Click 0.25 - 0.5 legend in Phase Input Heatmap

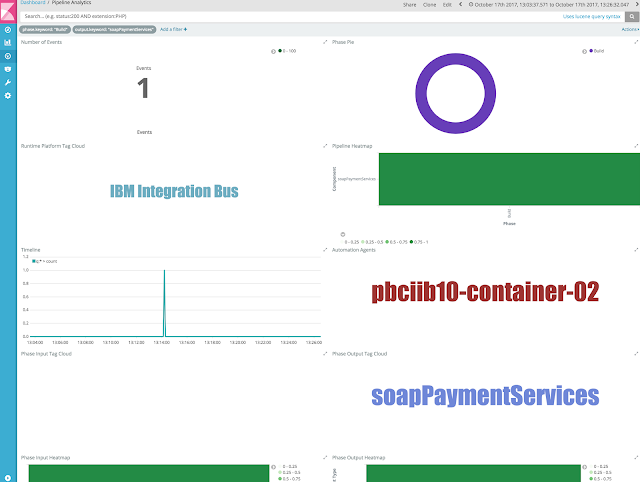pos(289,473)
